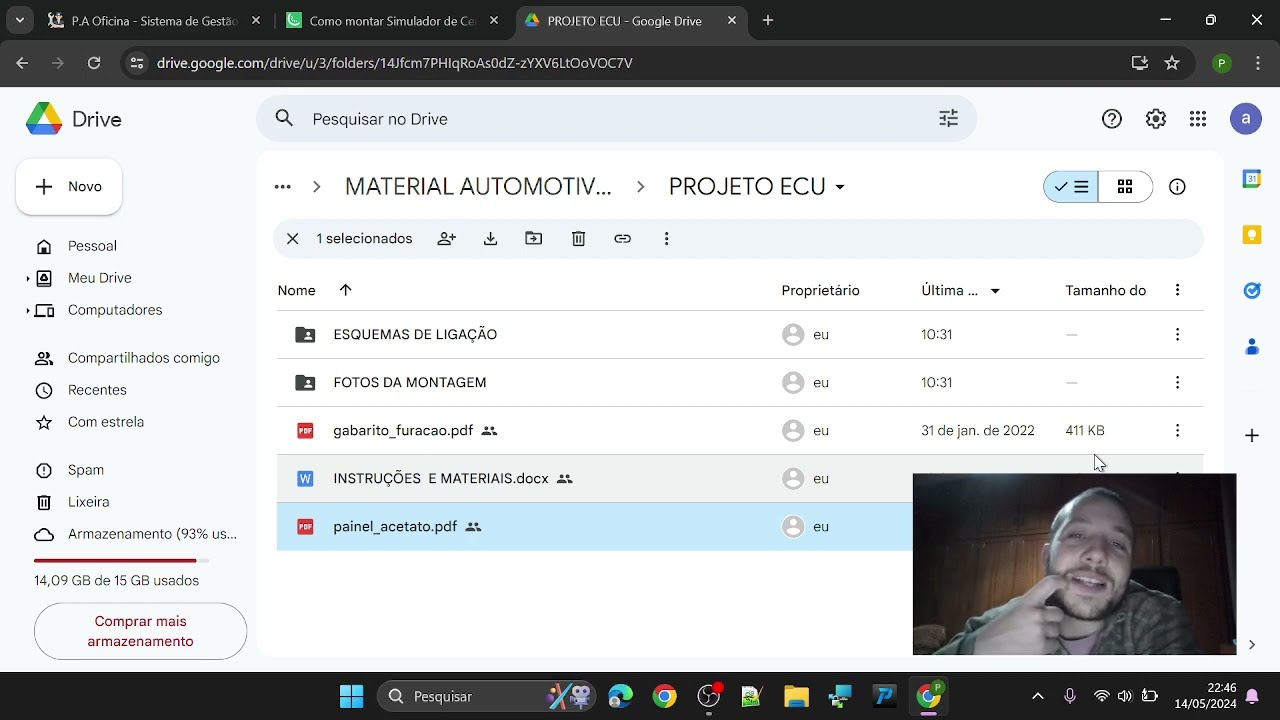Bookmark this page with the star
Viewport: 1280px width, 720px height.
pos(1172,63)
